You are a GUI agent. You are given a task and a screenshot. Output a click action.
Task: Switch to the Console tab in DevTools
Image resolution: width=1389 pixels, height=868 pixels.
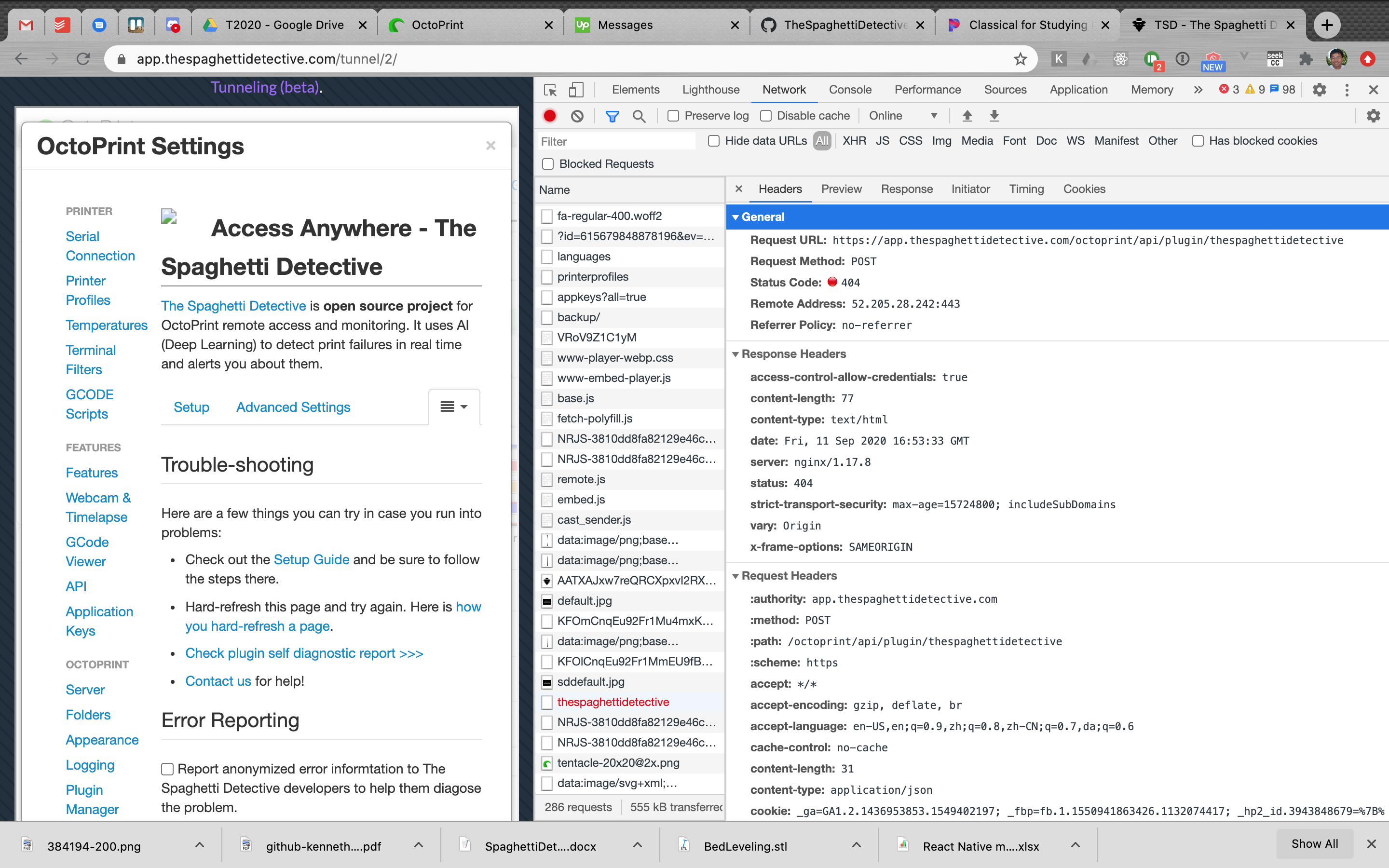coord(849,90)
